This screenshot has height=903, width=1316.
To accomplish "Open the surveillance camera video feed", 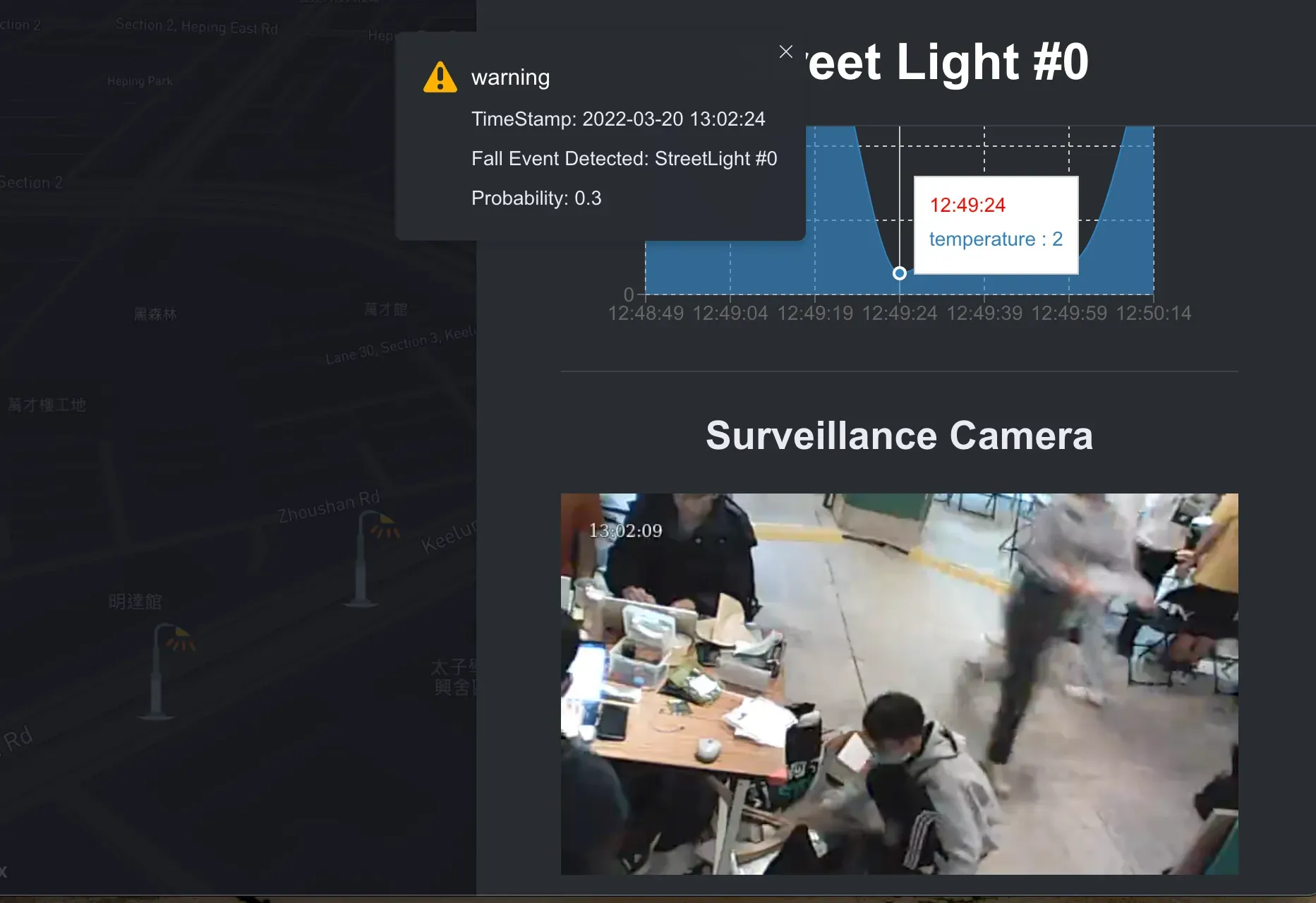I will pos(899,683).
